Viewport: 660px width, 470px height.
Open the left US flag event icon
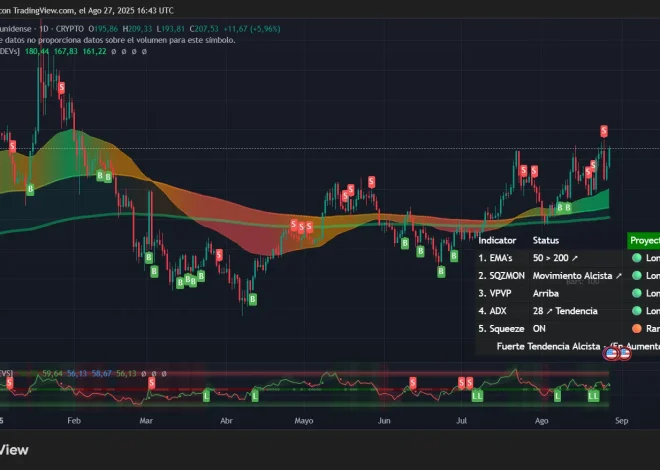[x=609, y=352]
